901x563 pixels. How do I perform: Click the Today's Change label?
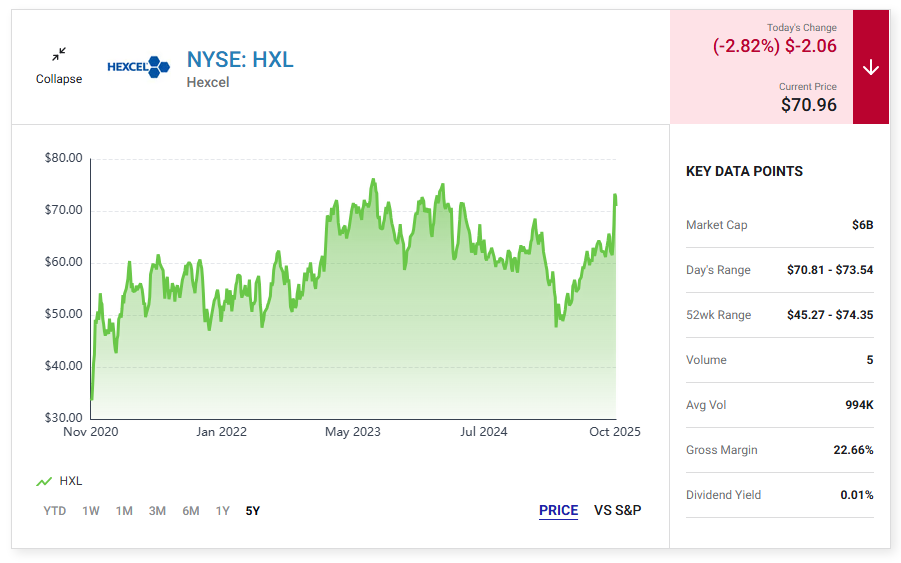[802, 28]
